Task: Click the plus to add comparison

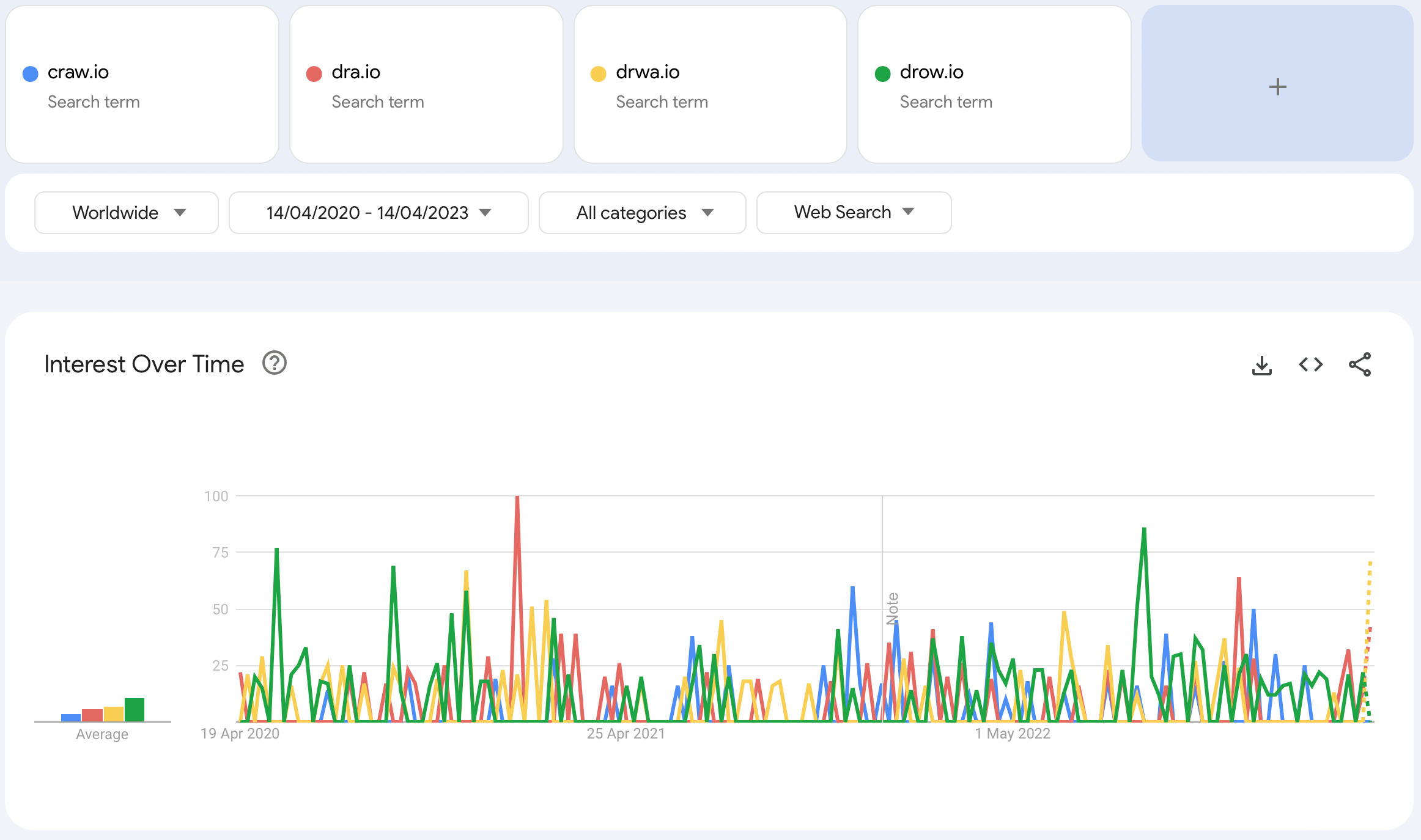Action: tap(1277, 86)
